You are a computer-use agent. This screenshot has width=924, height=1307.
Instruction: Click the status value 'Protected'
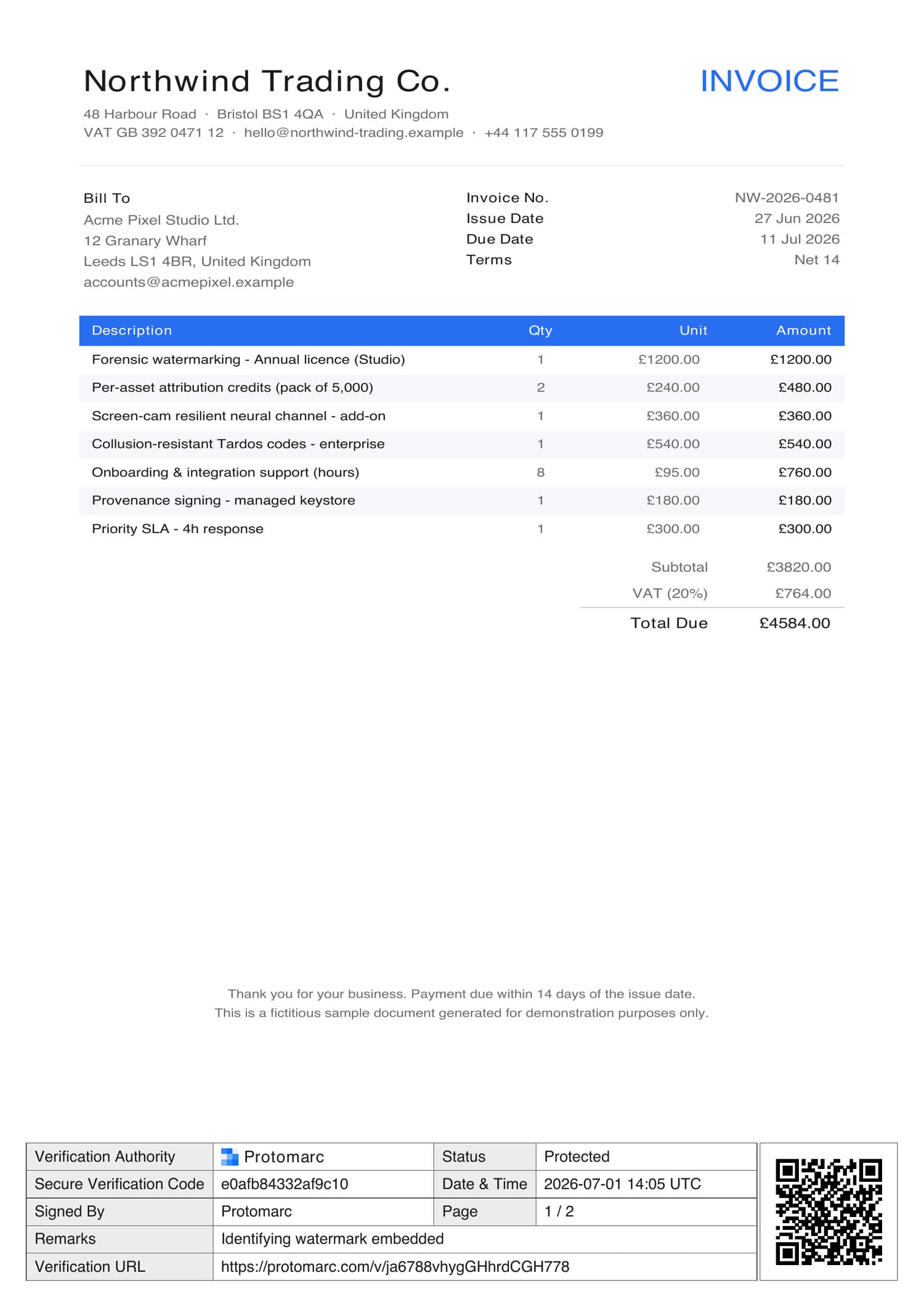[x=577, y=1157]
